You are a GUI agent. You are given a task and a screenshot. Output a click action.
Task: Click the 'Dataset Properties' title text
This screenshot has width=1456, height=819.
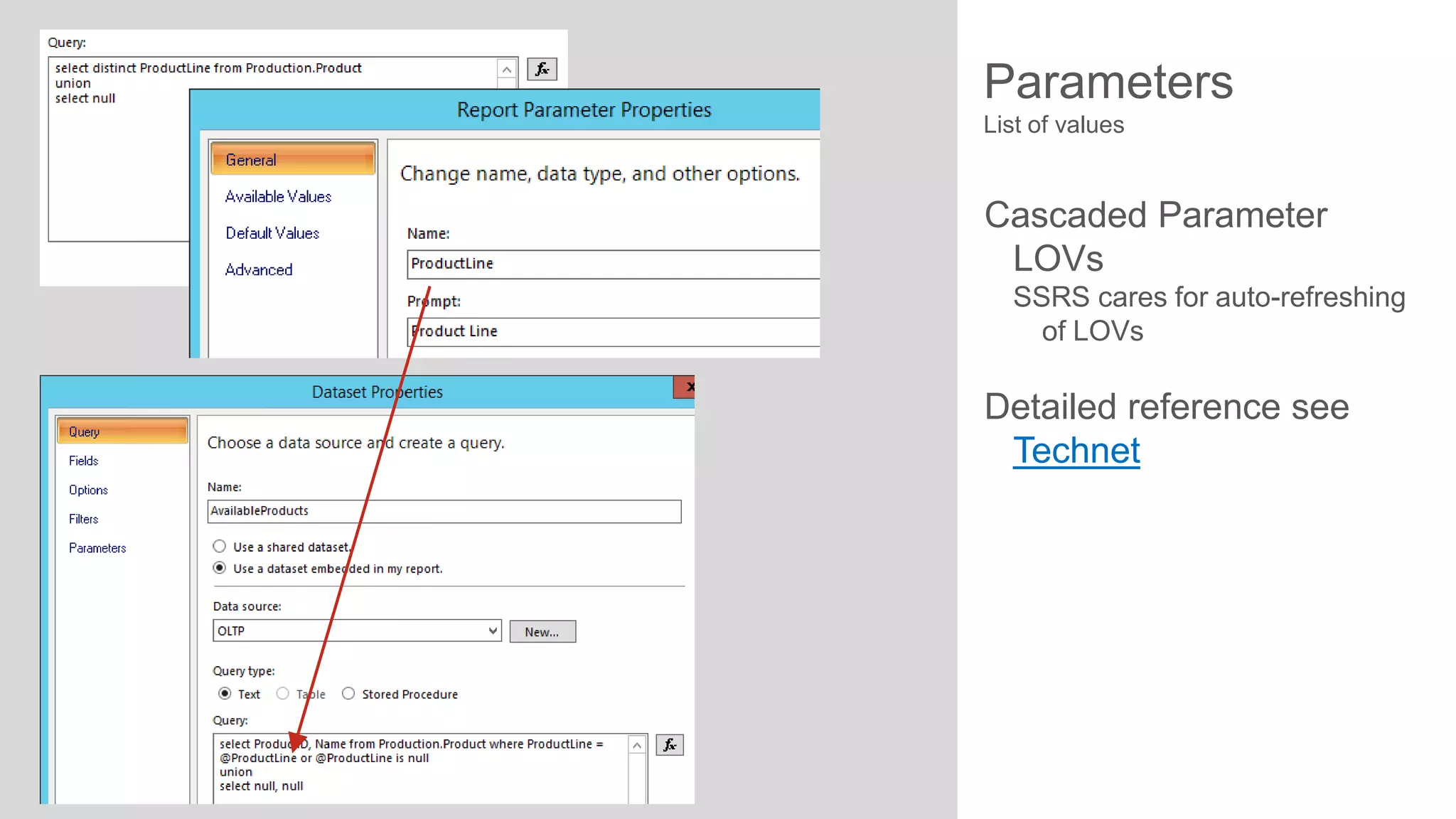coord(378,392)
